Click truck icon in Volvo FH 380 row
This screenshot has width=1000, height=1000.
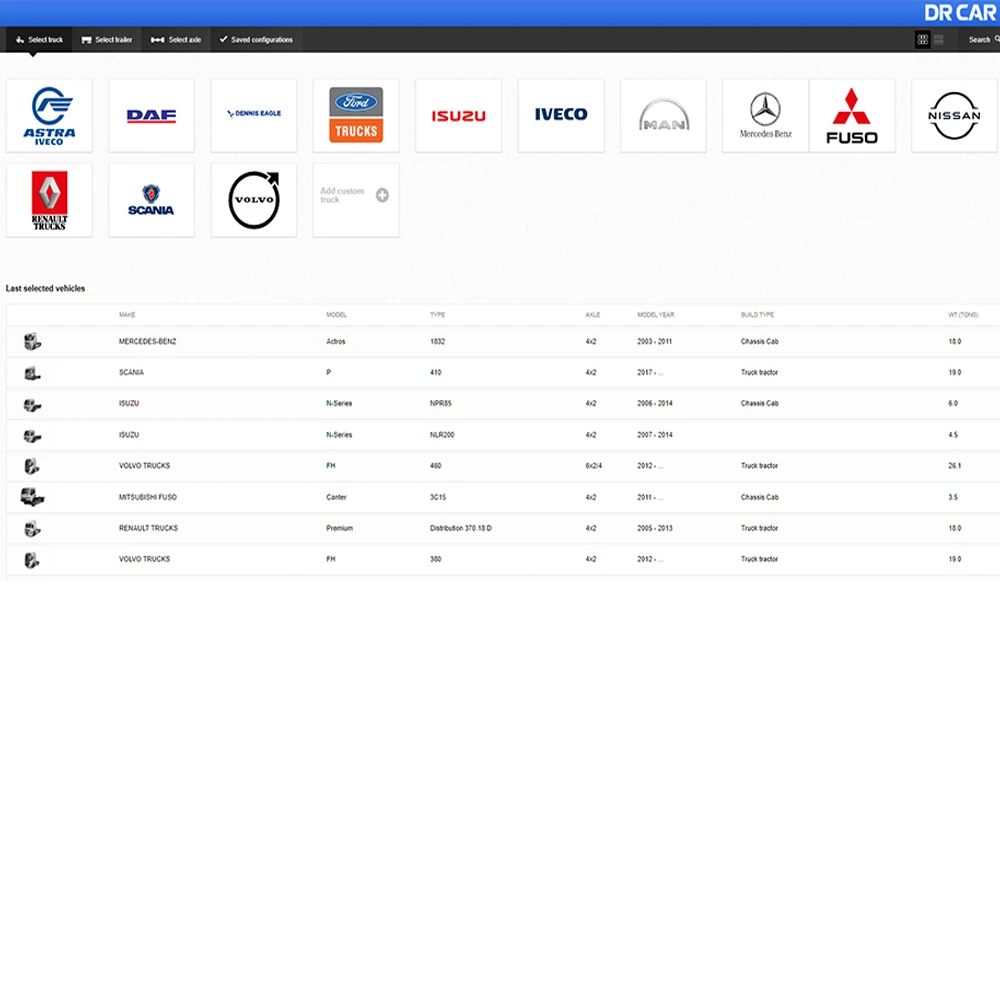pos(32,560)
